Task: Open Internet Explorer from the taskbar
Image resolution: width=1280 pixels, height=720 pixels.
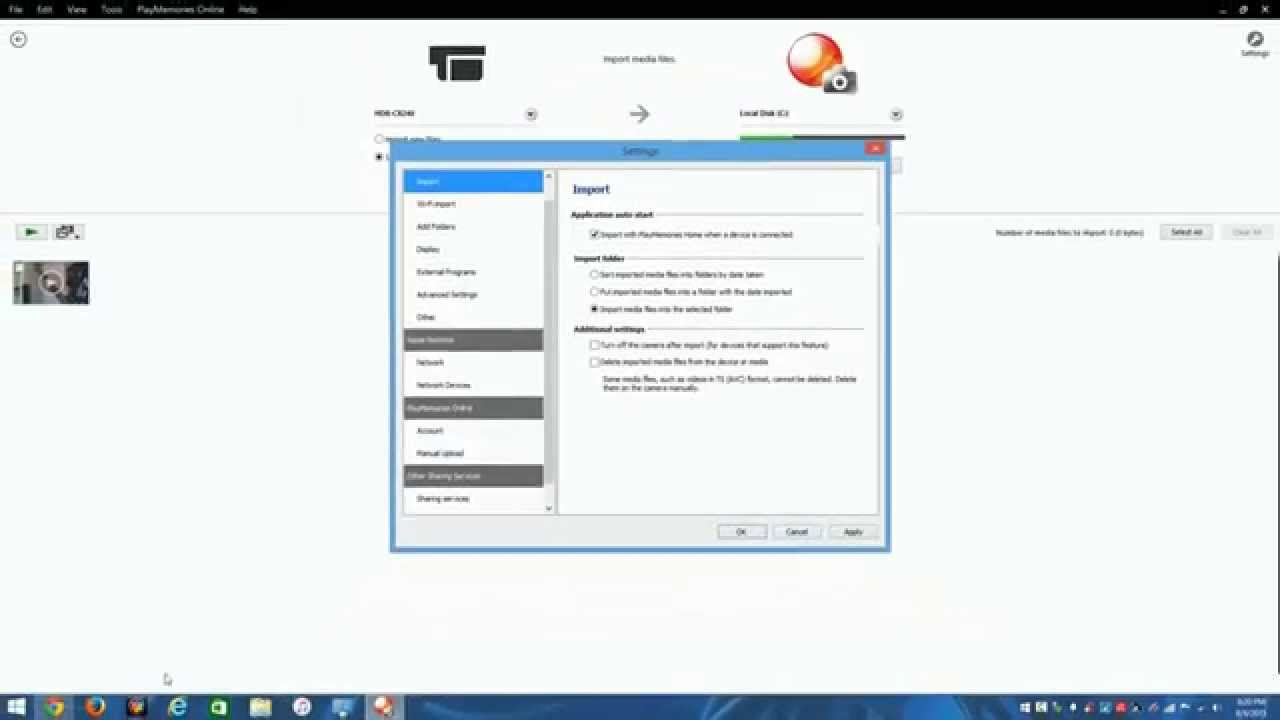Action: pyautogui.click(x=178, y=707)
